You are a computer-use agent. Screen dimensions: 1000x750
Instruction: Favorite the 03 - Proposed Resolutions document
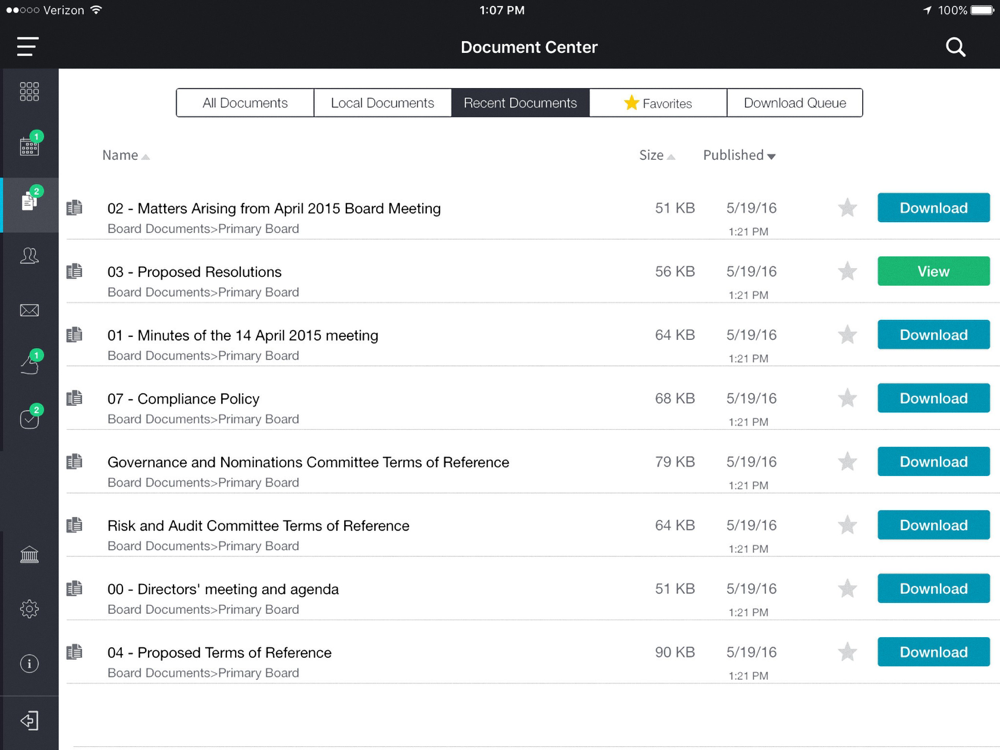(847, 272)
